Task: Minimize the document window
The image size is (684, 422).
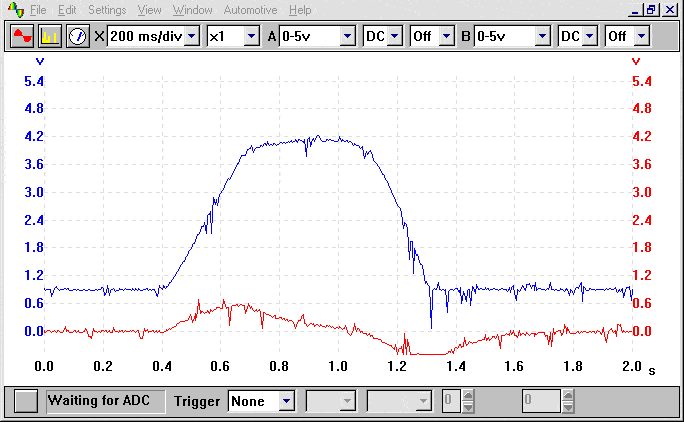Action: click(635, 10)
